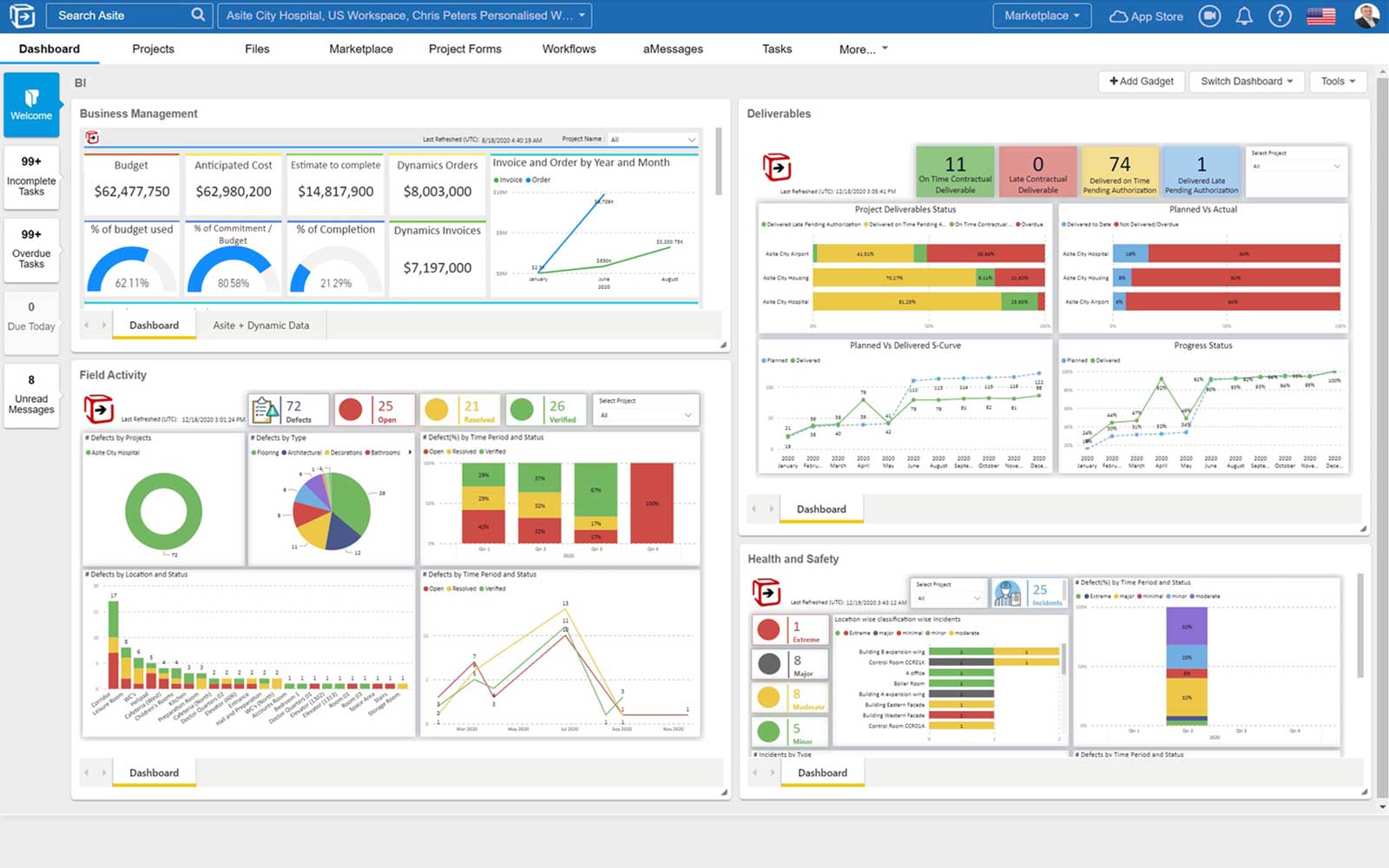Open Select Project dropdown in Field Activity
1389x868 pixels.
647,415
